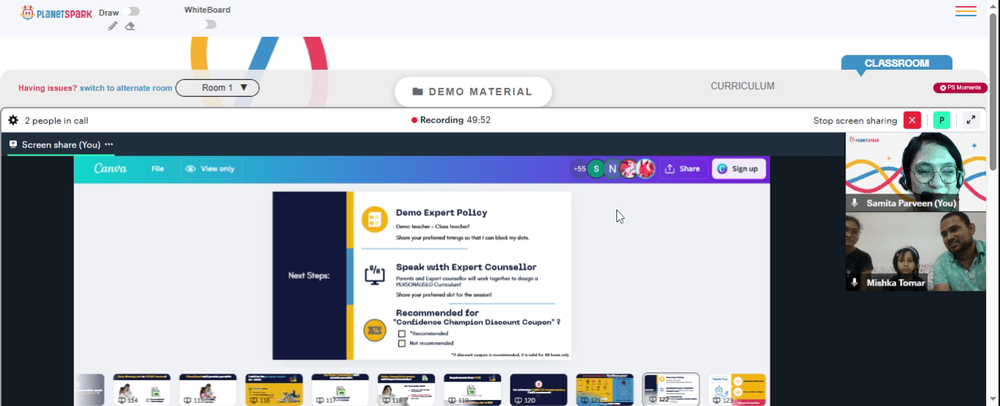Toggle the Draw switch
The width and height of the screenshot is (1000, 406).
(x=132, y=11)
